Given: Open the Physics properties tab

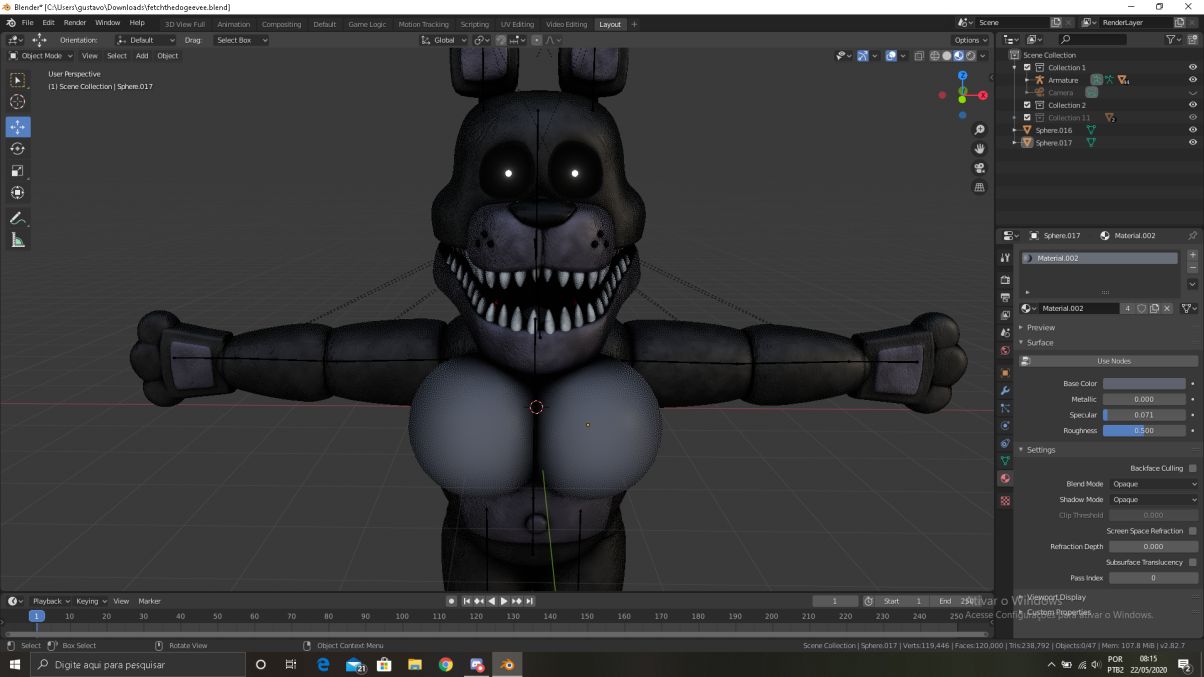Looking at the screenshot, I should 1005,426.
